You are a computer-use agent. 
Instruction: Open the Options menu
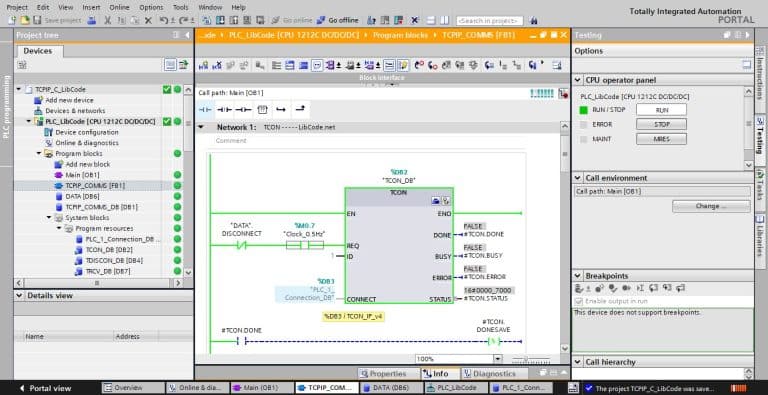pos(151,7)
